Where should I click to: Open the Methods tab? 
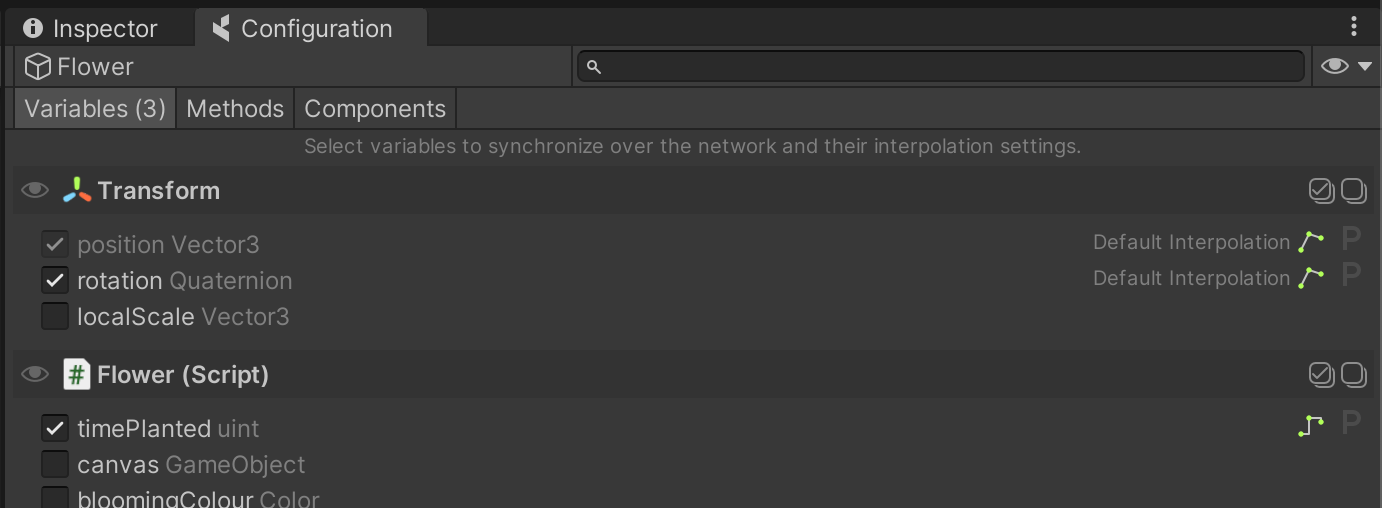pos(235,108)
